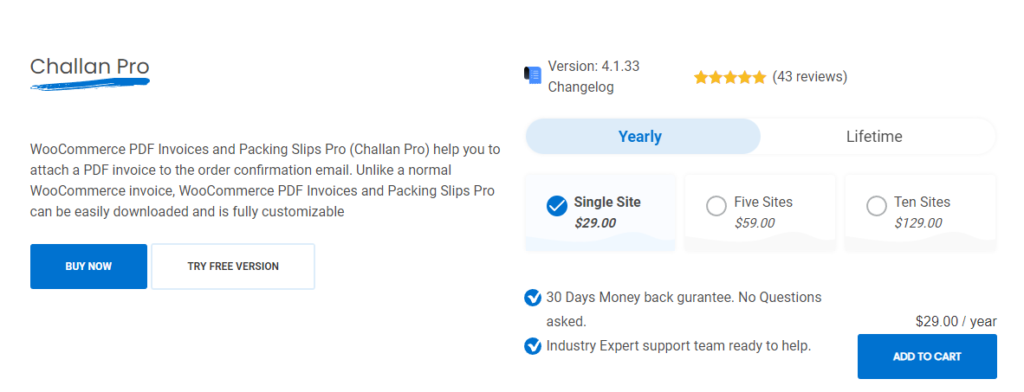Click the Version 4.1.33 text
The height and width of the screenshot is (392, 1024).
click(594, 66)
